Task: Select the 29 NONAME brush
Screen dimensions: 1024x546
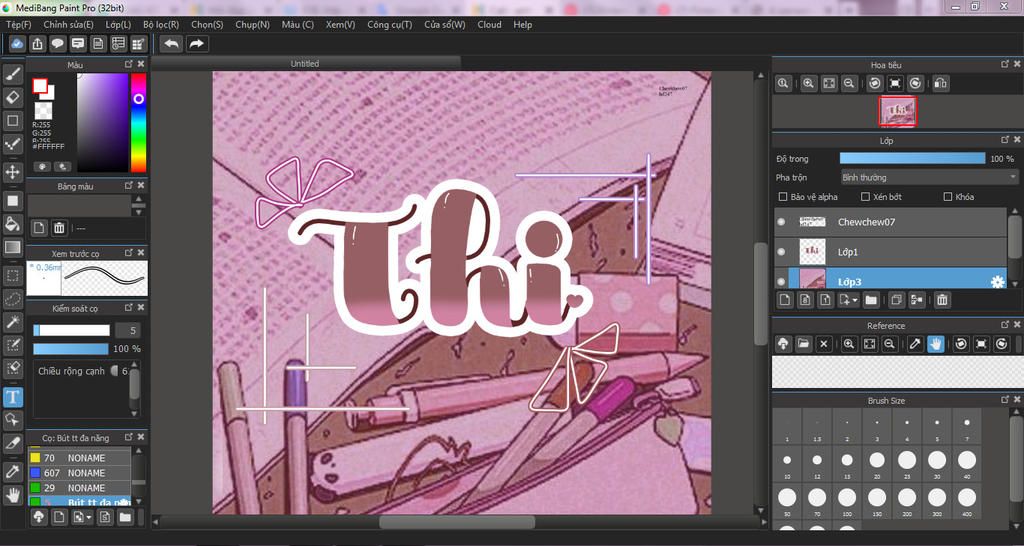Action: coord(80,488)
